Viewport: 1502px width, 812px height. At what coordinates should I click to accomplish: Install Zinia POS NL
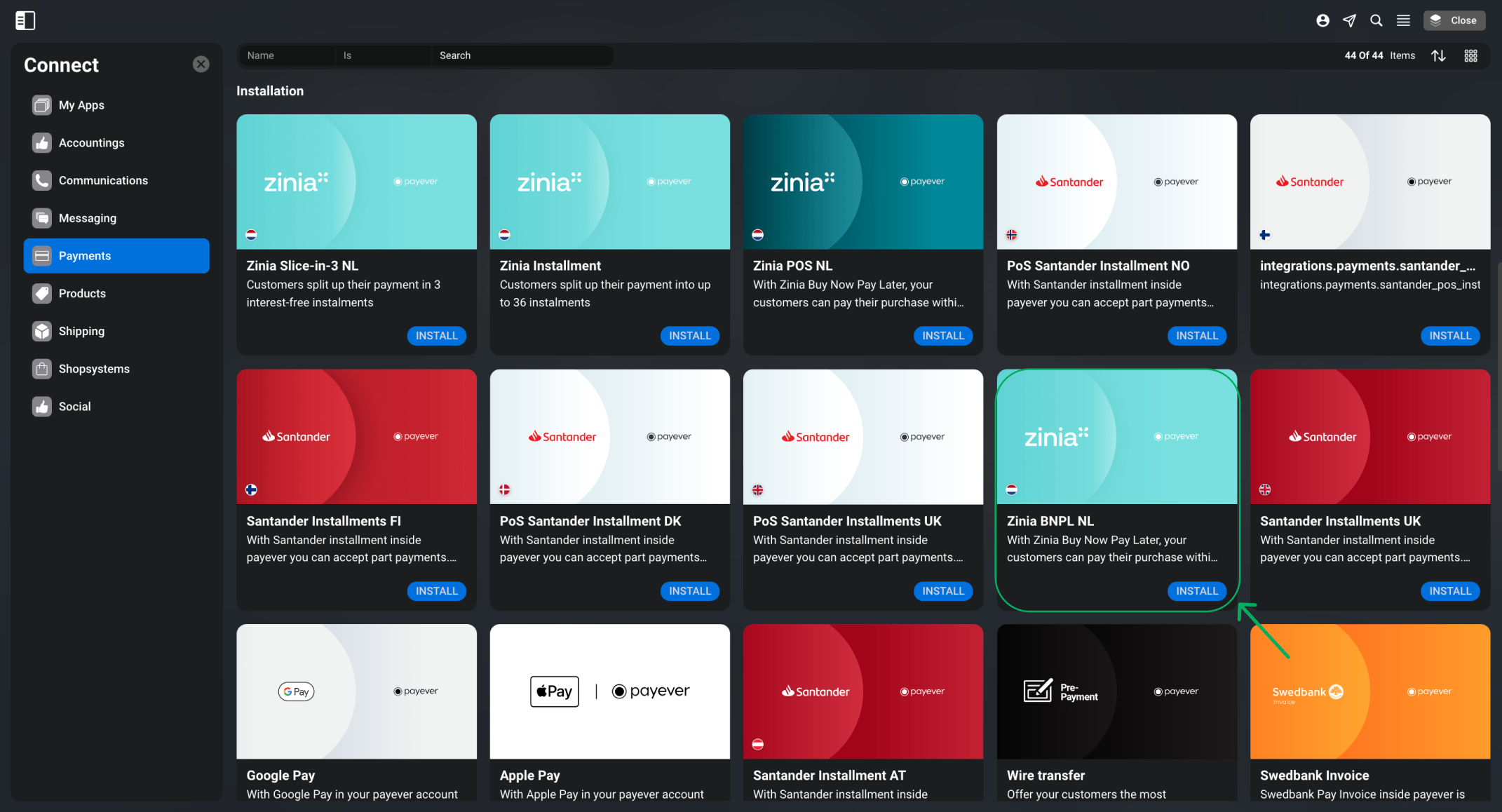point(943,336)
